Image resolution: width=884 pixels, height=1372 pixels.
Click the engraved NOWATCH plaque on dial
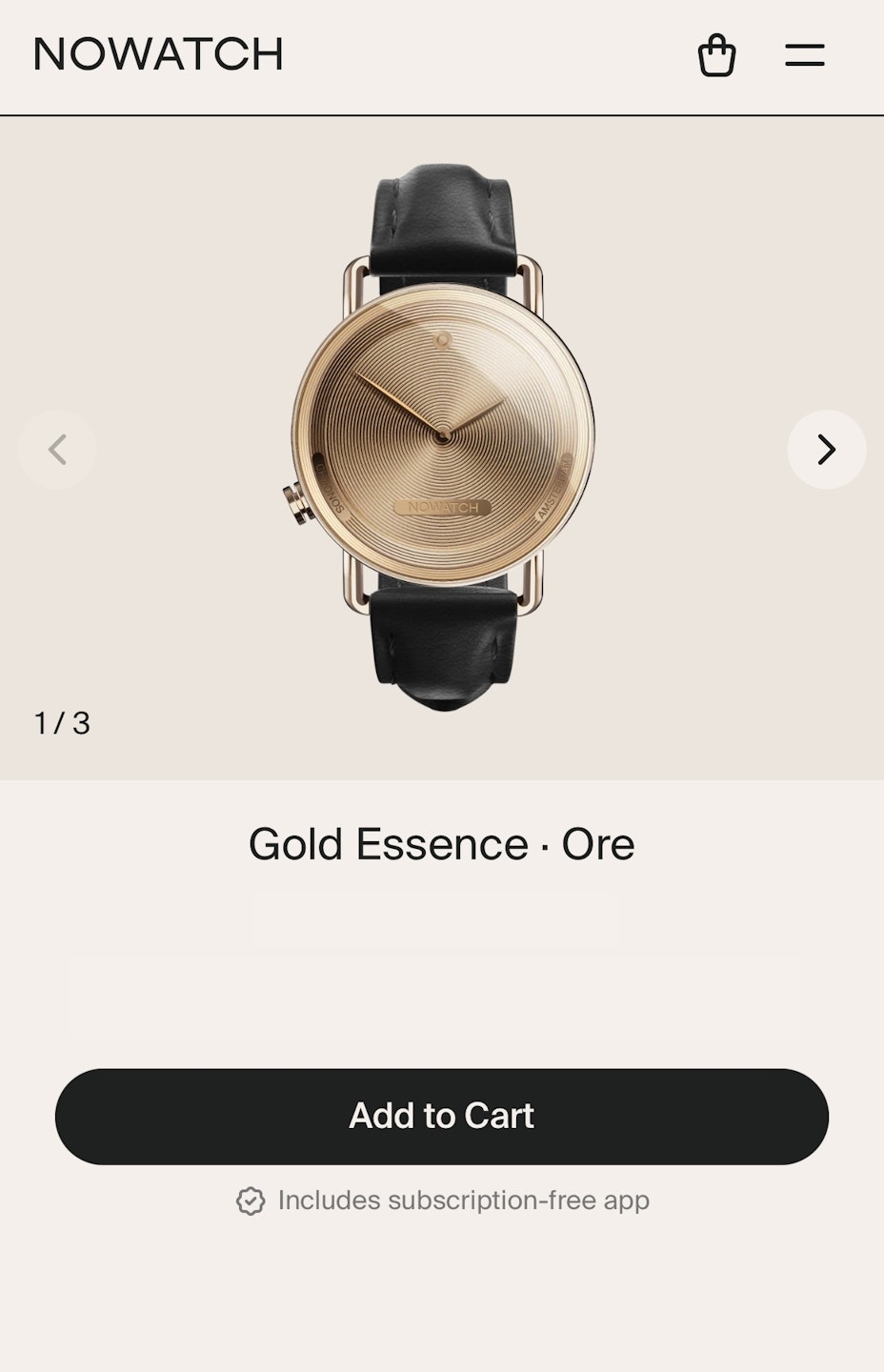[x=443, y=508]
